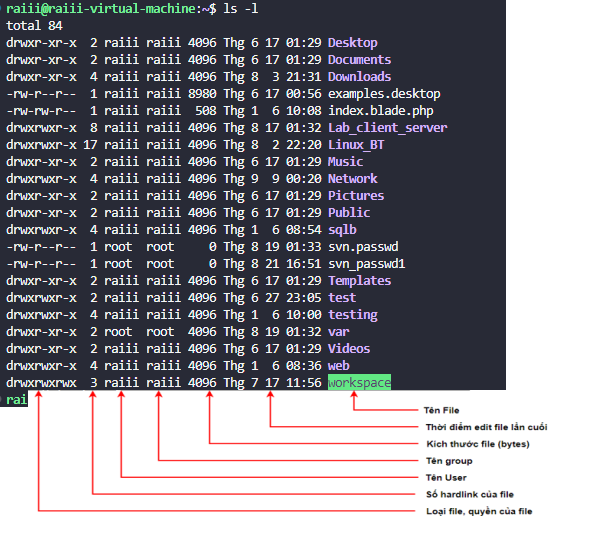Click the Pictures directory name

pyautogui.click(x=356, y=195)
